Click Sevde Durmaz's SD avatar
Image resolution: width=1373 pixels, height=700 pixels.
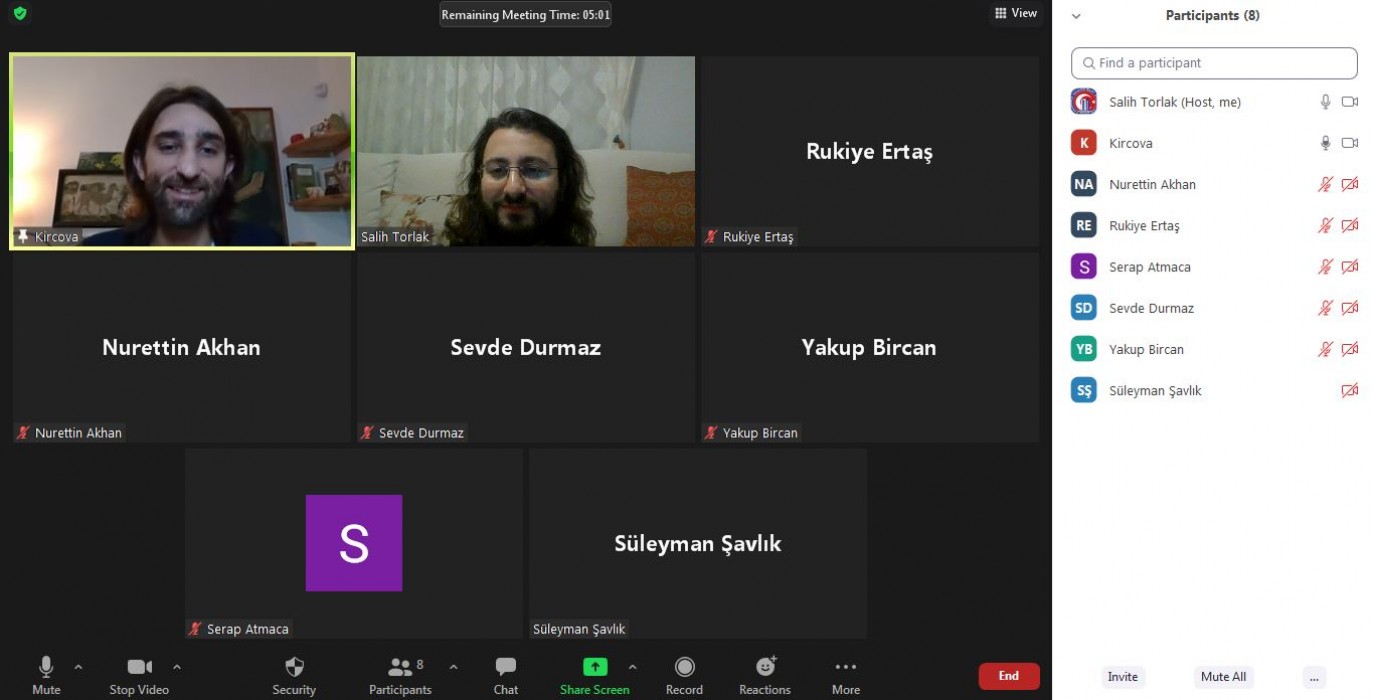[x=1084, y=308]
